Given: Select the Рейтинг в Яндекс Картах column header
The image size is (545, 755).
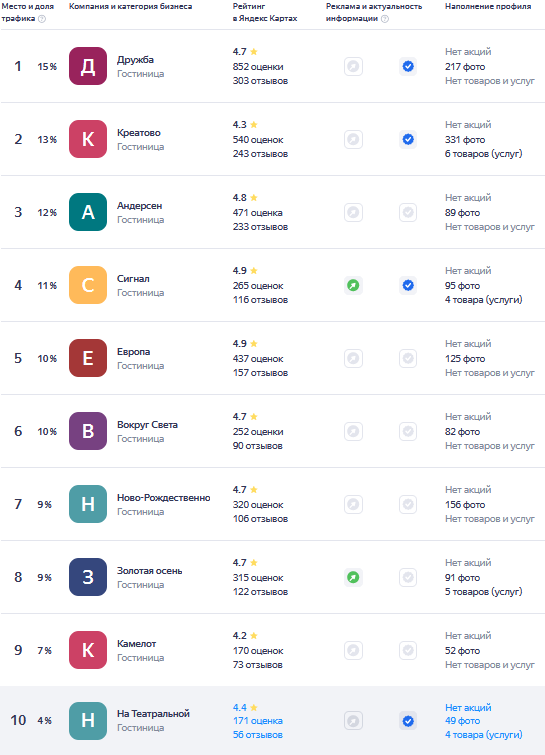Looking at the screenshot, I should tap(265, 13).
